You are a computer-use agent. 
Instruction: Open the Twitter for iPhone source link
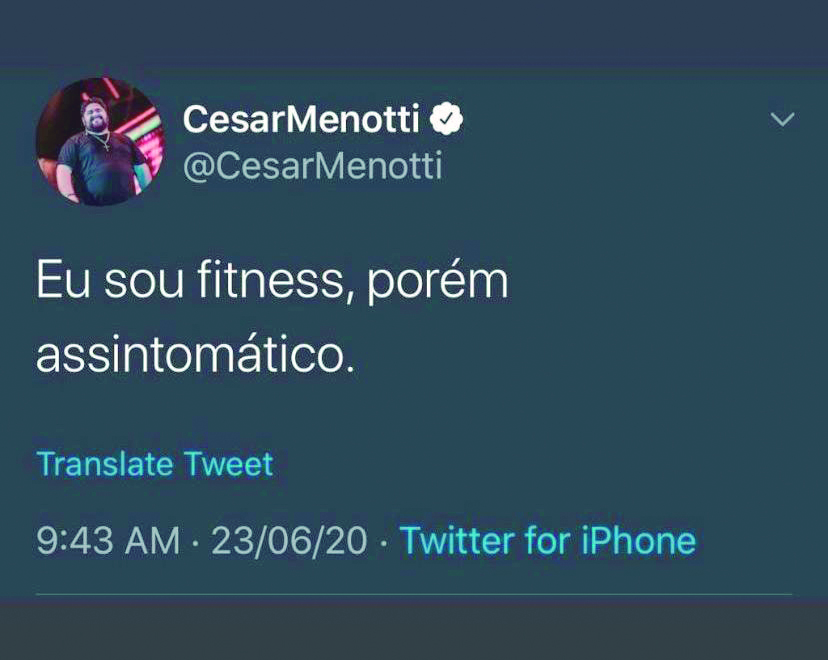547,541
